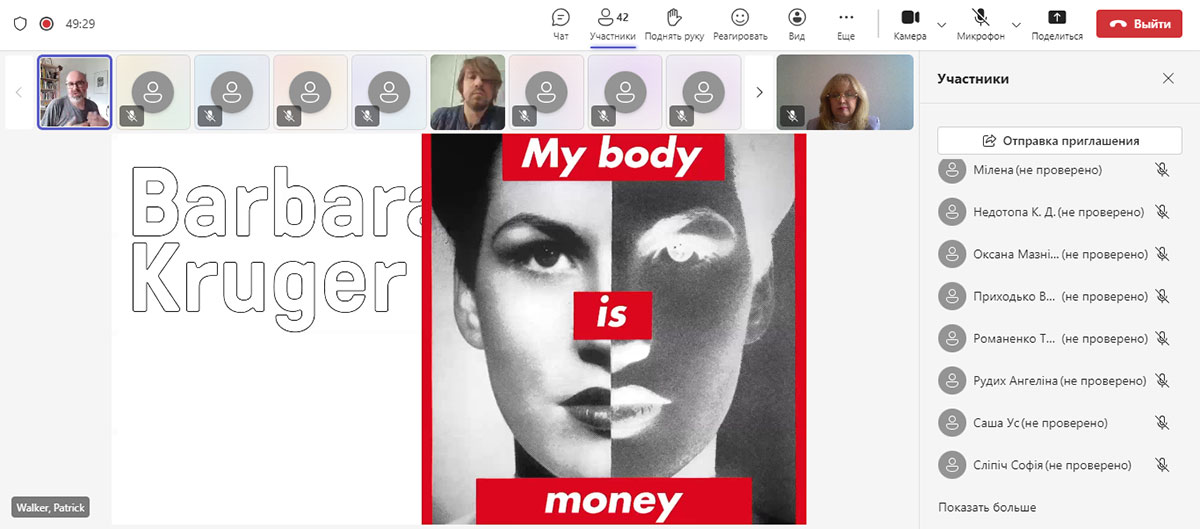
Task: Click the meeting timer 49:29
Action: pyautogui.click(x=80, y=23)
